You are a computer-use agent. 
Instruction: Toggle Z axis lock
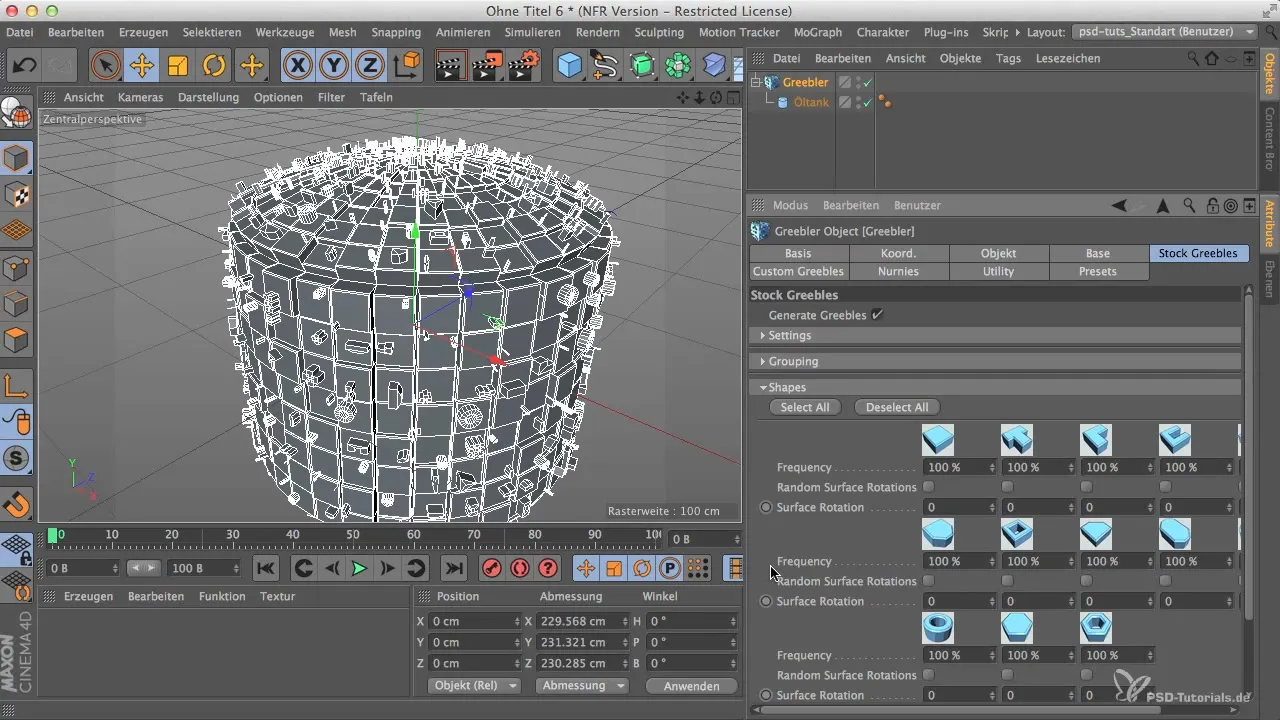point(370,66)
